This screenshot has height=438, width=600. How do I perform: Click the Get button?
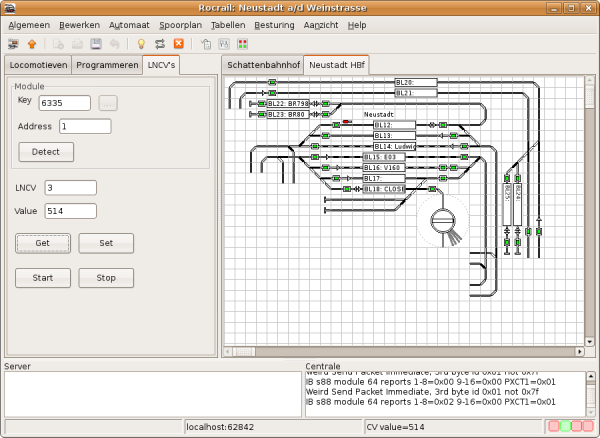coord(43,243)
